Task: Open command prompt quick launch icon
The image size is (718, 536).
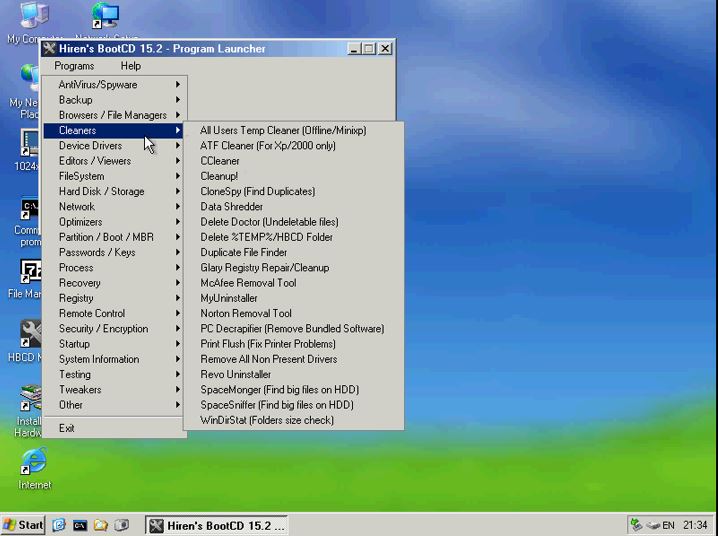Action: 80,525
